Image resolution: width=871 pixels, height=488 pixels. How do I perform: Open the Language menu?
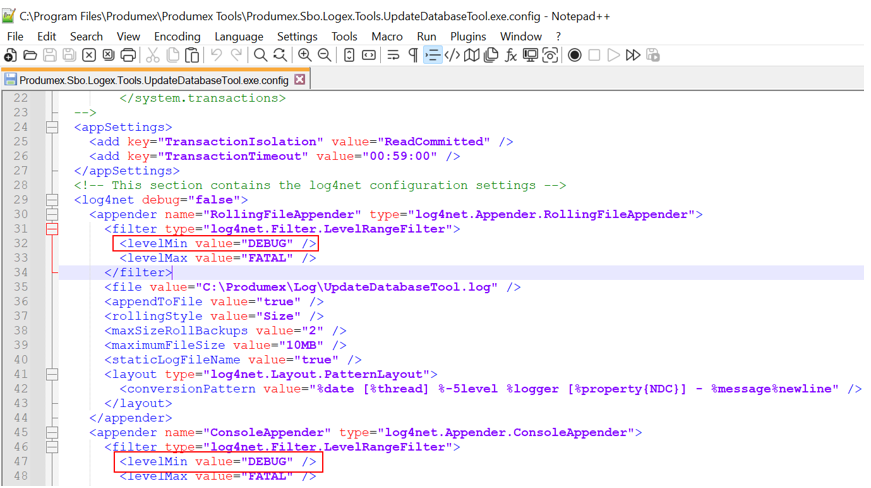click(239, 37)
